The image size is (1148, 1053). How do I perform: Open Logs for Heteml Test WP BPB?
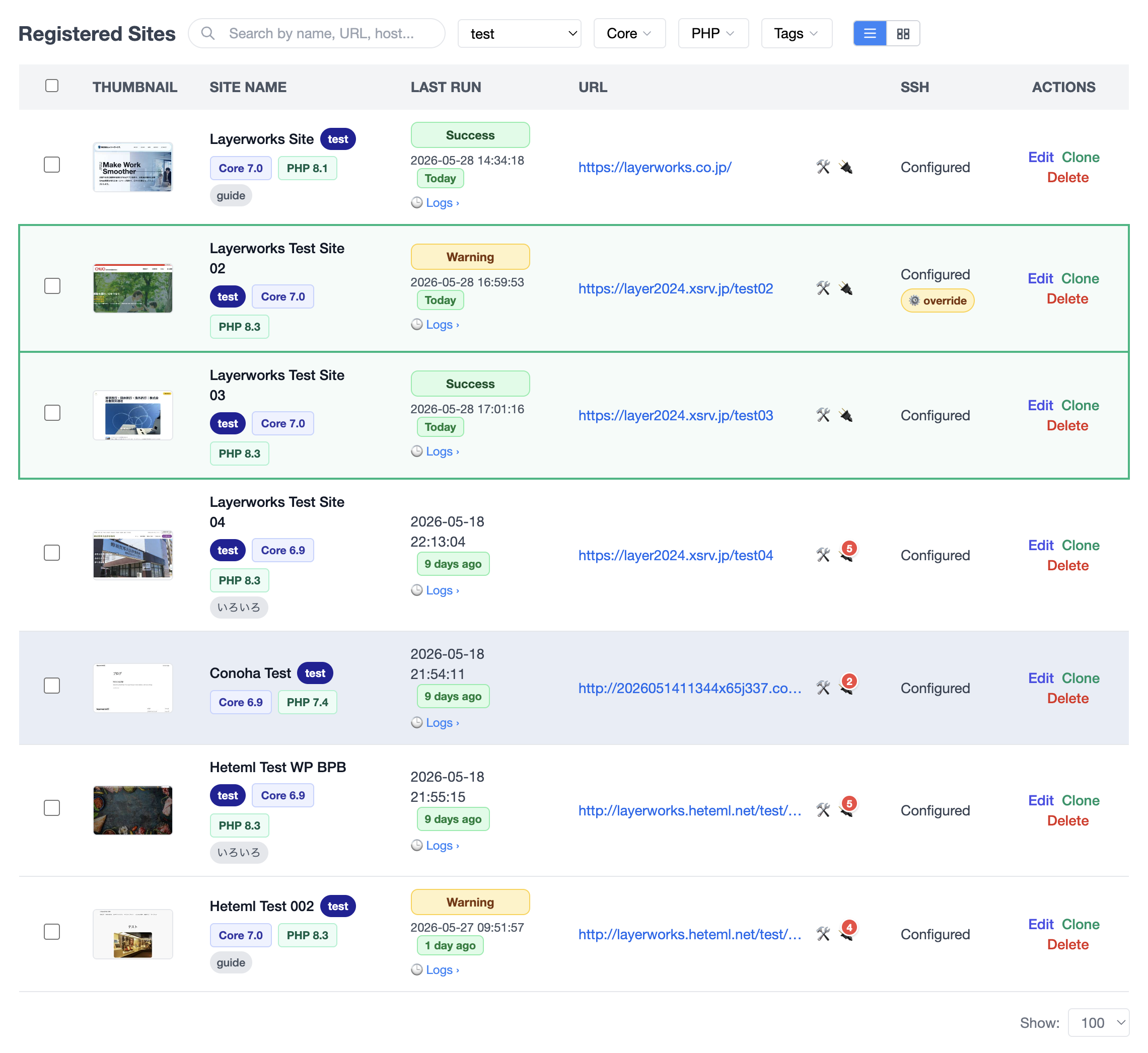pos(436,846)
